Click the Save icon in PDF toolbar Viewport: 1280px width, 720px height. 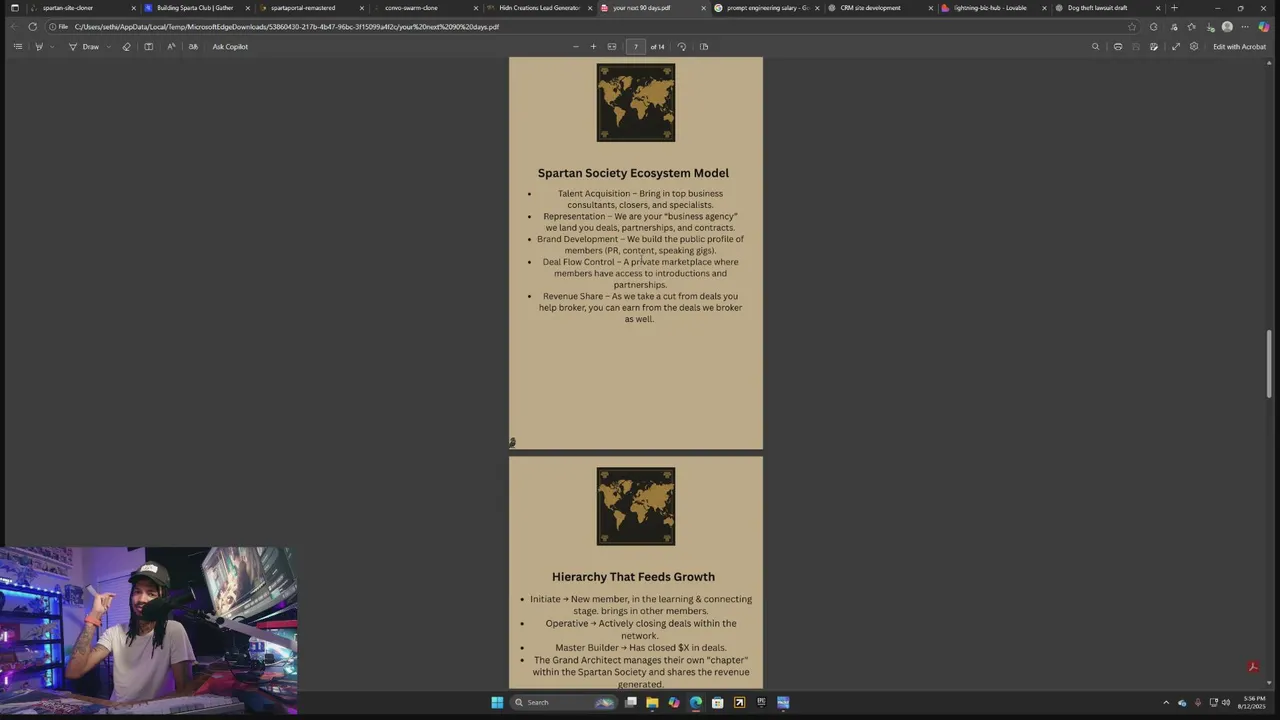[x=1136, y=47]
